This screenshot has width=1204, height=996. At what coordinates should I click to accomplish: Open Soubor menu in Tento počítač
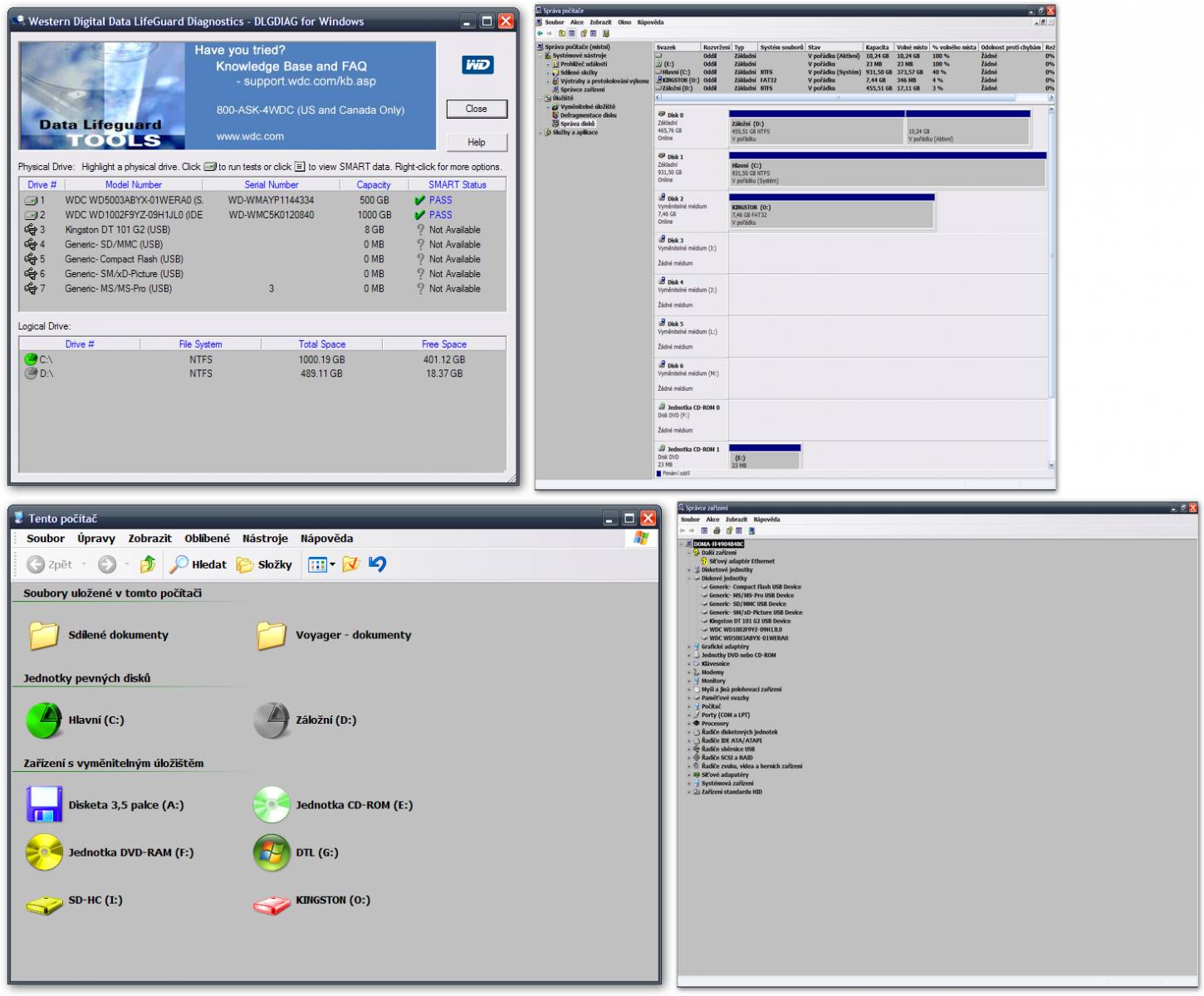46,539
